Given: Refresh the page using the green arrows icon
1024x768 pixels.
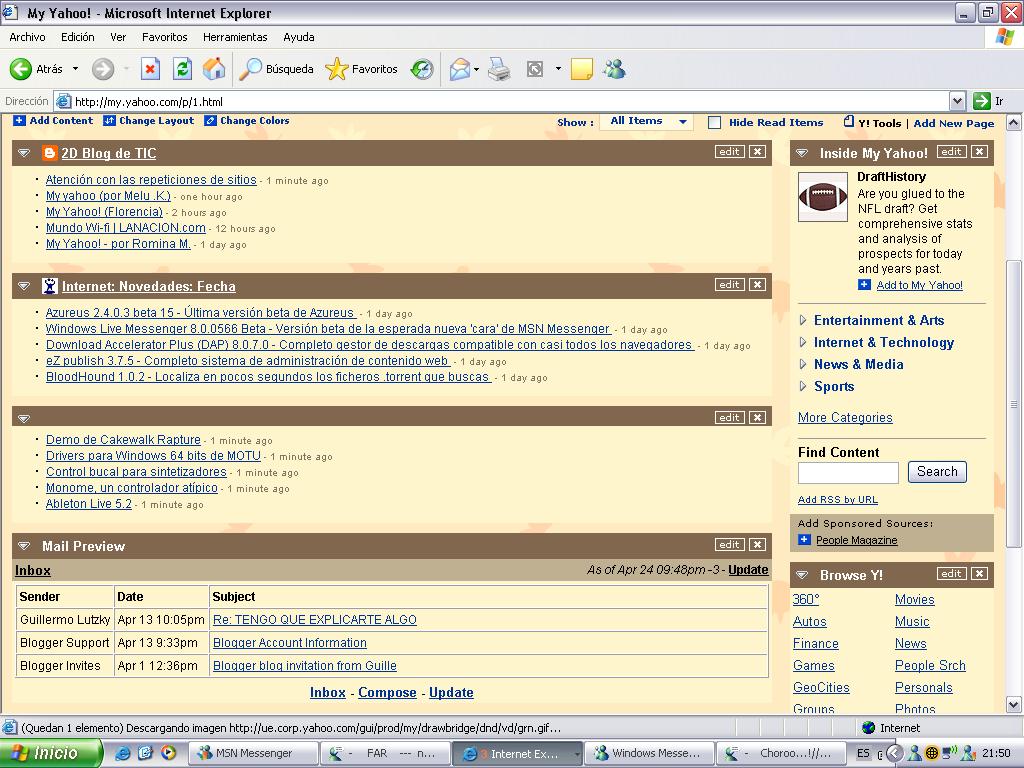Looking at the screenshot, I should click(182, 69).
